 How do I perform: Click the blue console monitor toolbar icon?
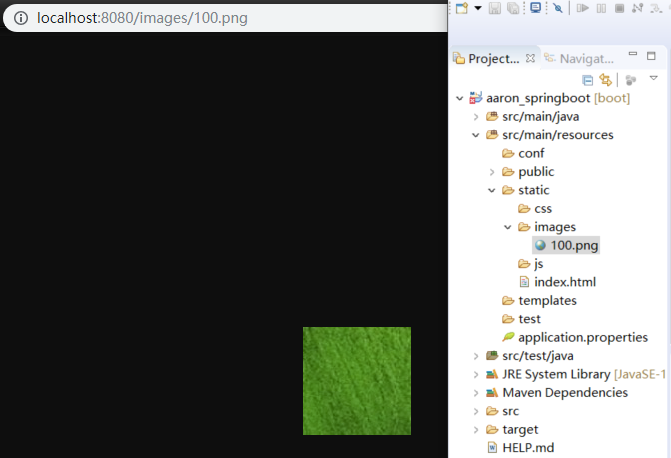pos(535,8)
